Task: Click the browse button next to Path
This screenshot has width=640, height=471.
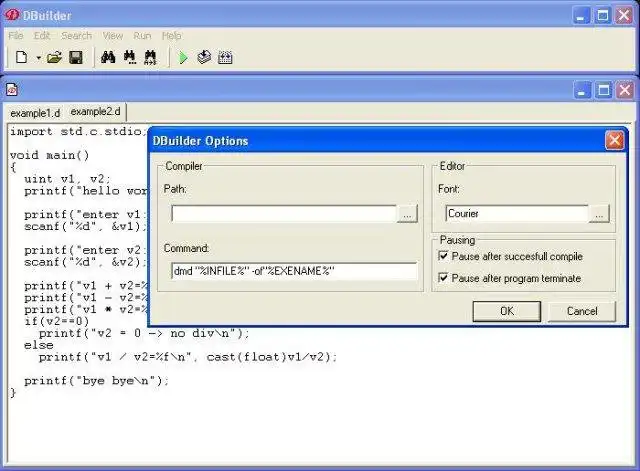Action: pyautogui.click(x=407, y=214)
